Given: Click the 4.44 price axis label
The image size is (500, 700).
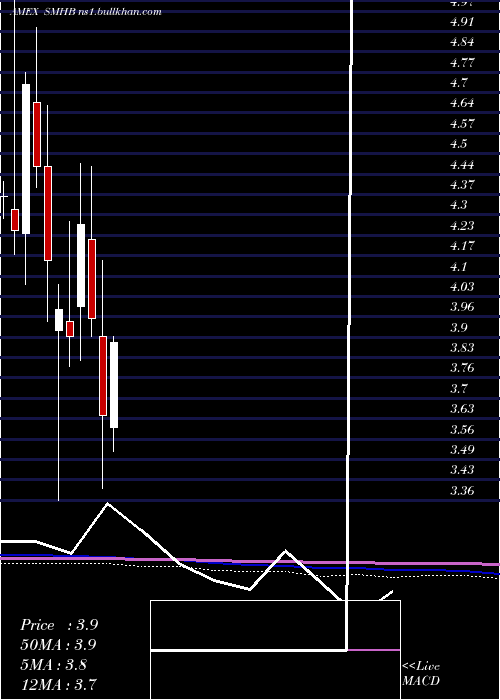Looking at the screenshot, I should click(462, 165).
